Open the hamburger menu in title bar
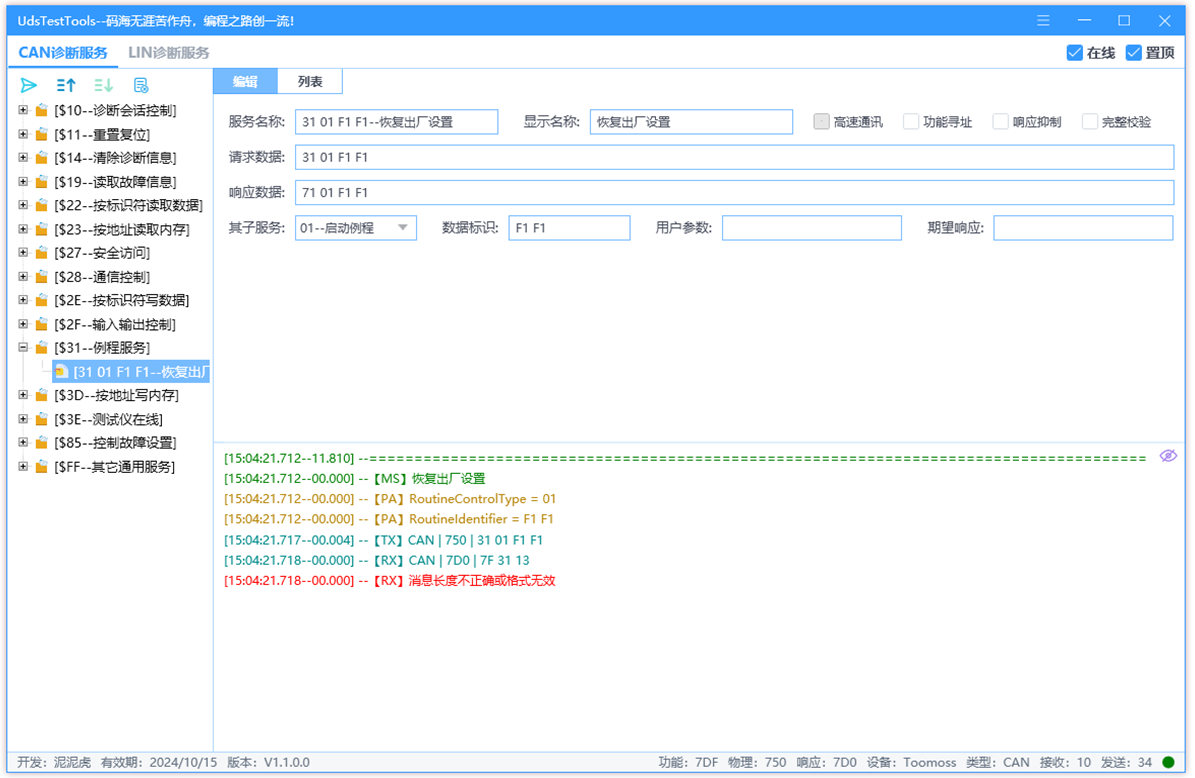Viewport: 1195px width, 778px height. (x=1043, y=21)
